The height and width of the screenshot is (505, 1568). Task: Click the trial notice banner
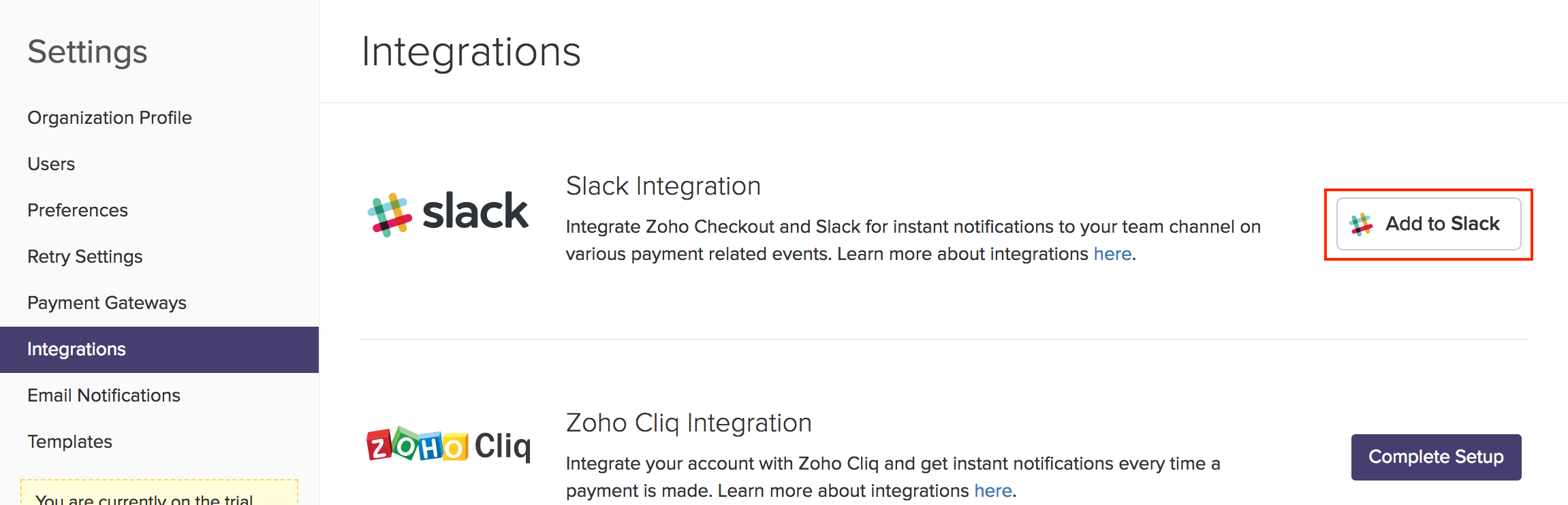click(159, 495)
